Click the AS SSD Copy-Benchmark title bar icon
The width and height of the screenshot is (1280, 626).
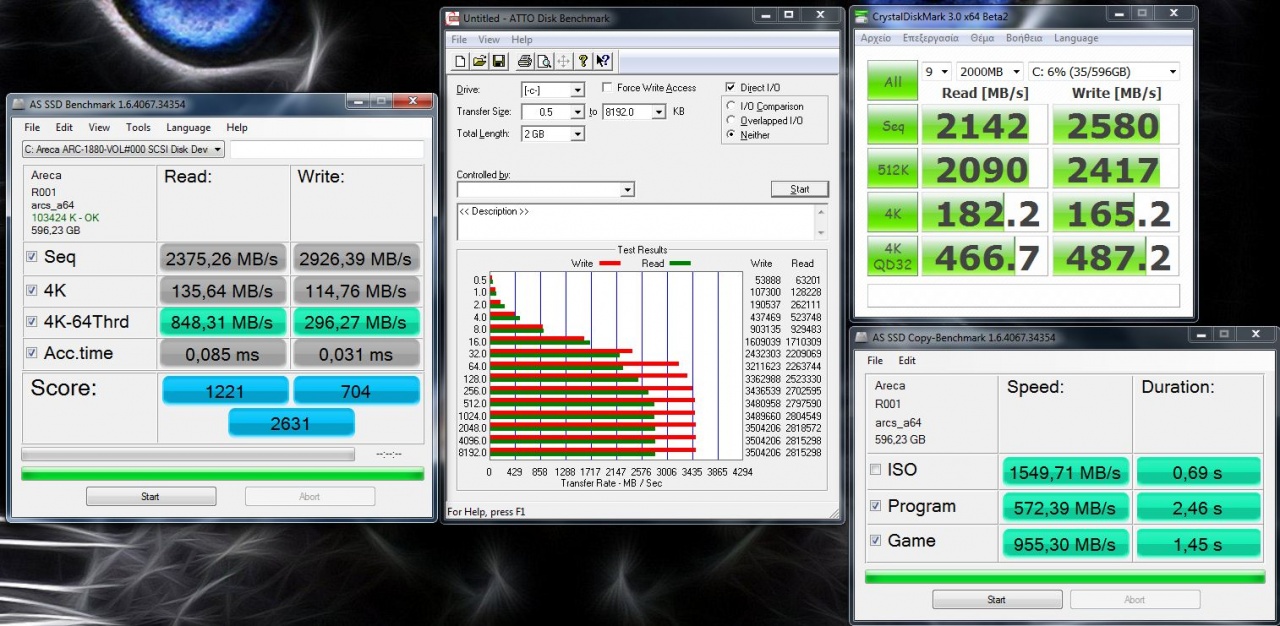[x=862, y=337]
